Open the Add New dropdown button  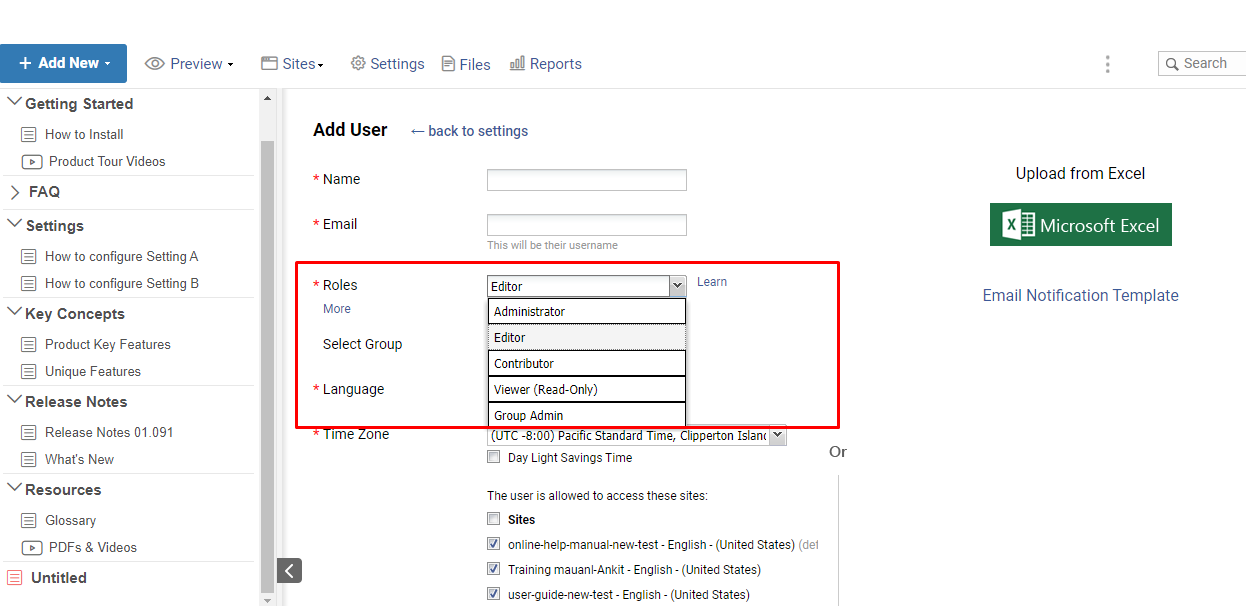pos(63,63)
